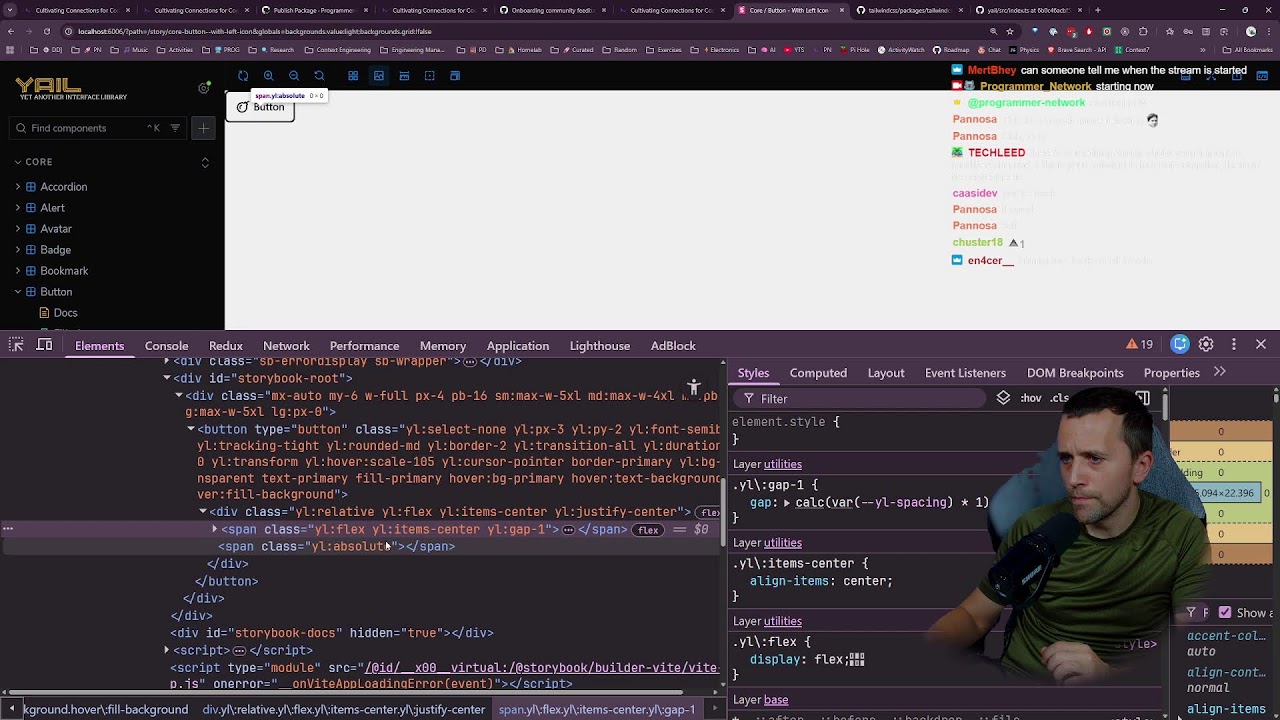Toggle the Show all checkbox in computed pane

coord(1225,612)
